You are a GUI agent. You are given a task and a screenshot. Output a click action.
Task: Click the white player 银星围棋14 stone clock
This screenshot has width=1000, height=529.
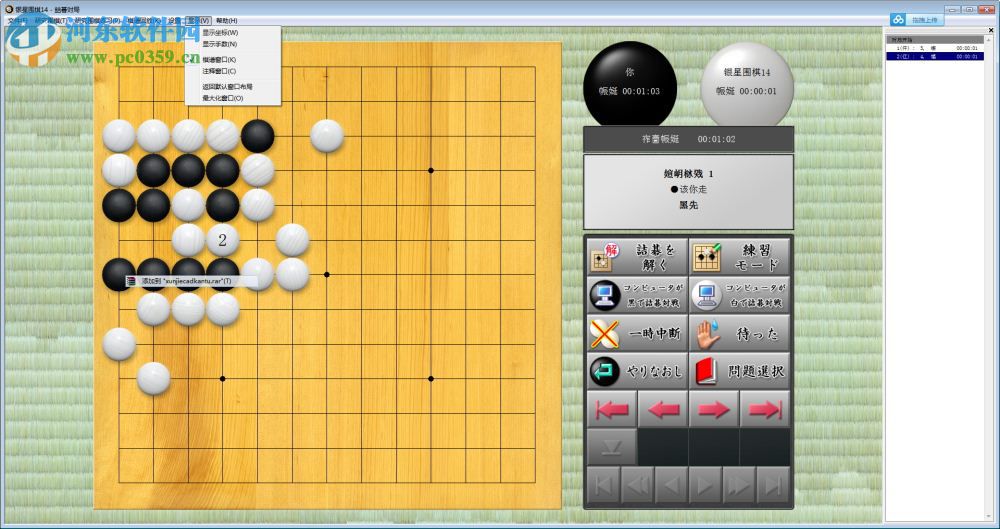(747, 84)
